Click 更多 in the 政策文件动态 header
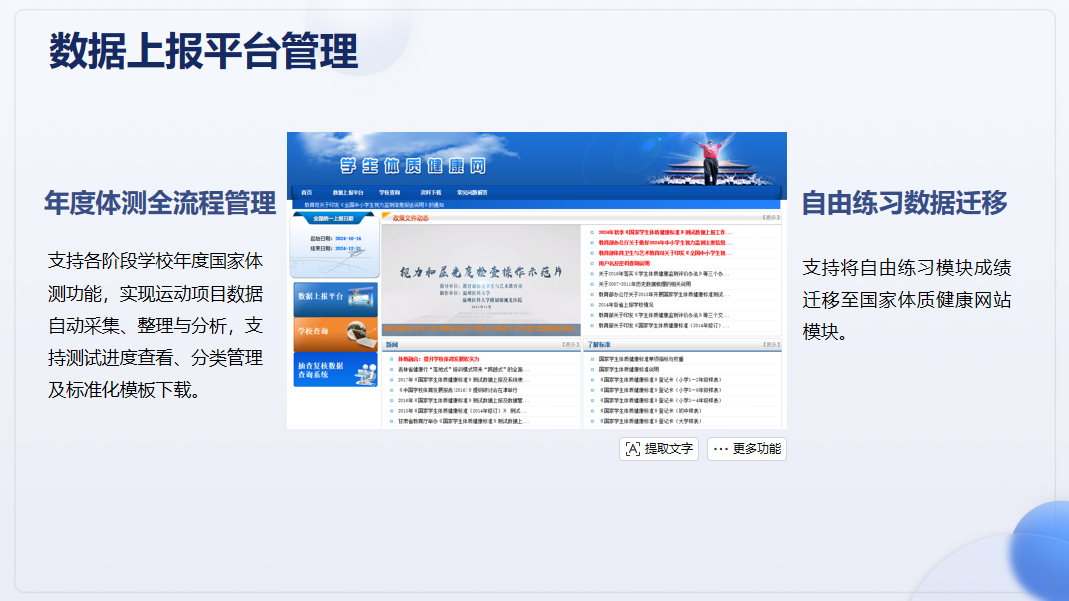Viewport: 1069px width, 601px height. pos(771,218)
